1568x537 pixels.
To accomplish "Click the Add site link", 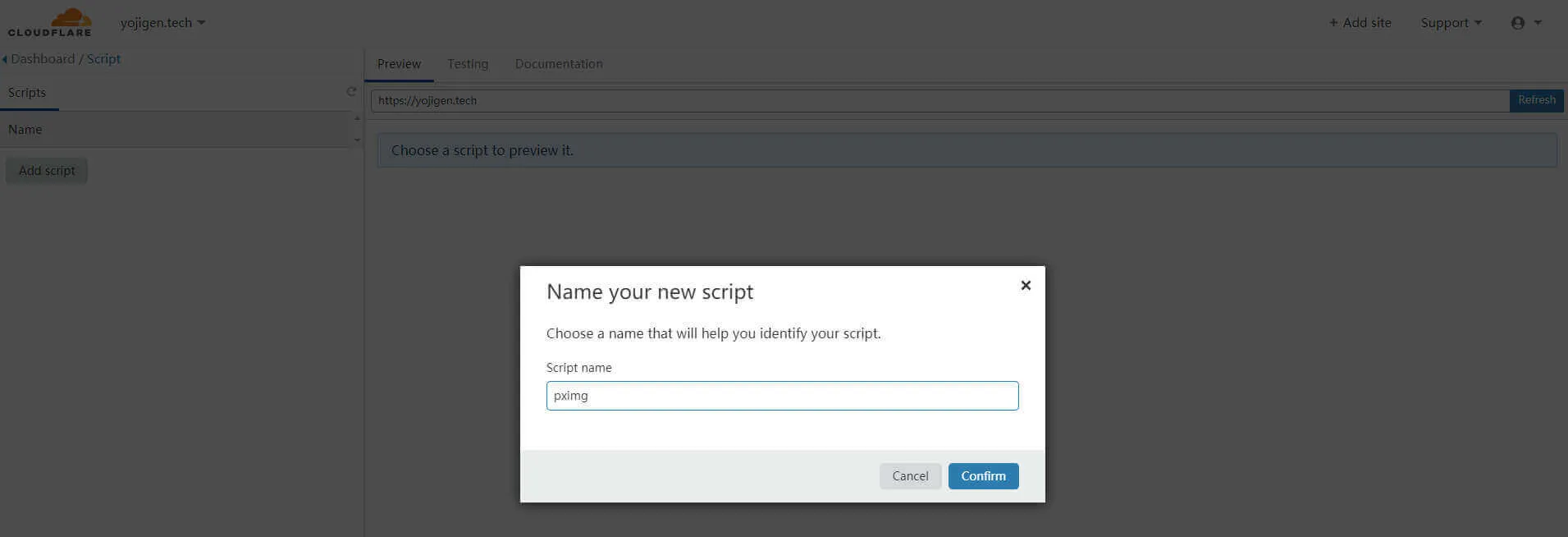I will point(1360,23).
